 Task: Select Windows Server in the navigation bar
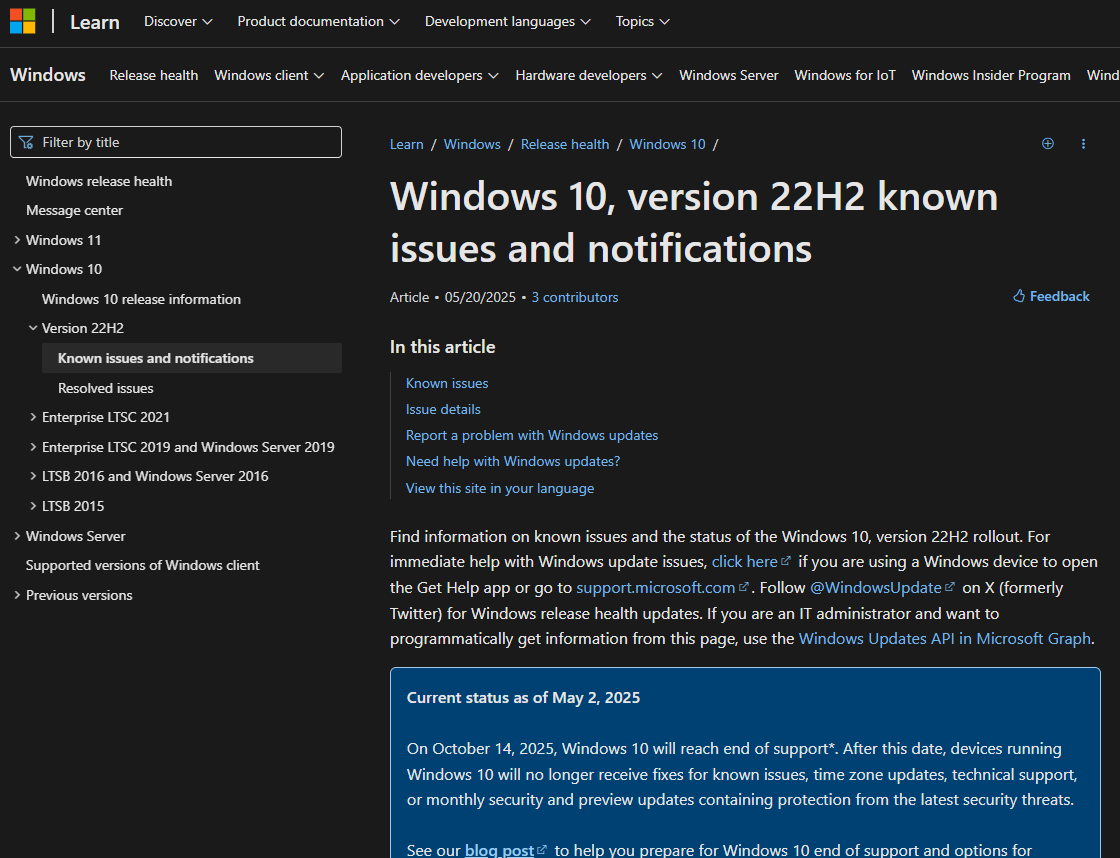click(728, 74)
